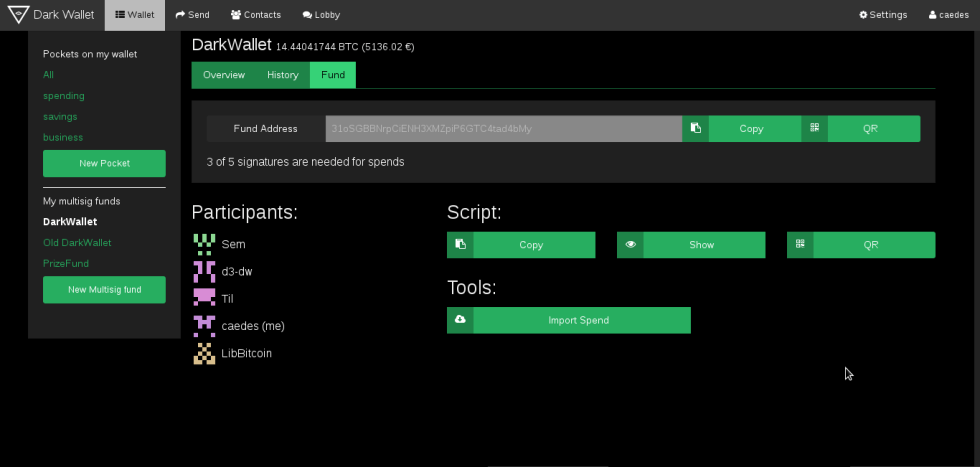Click LibBitcoin's identicon avatar
This screenshot has height=467, width=980.
(204, 353)
